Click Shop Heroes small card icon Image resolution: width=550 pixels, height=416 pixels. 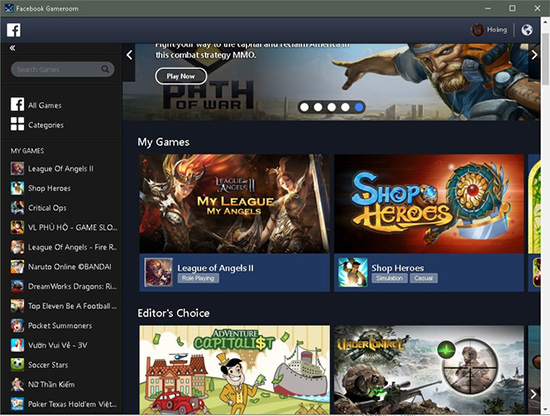tap(353, 272)
